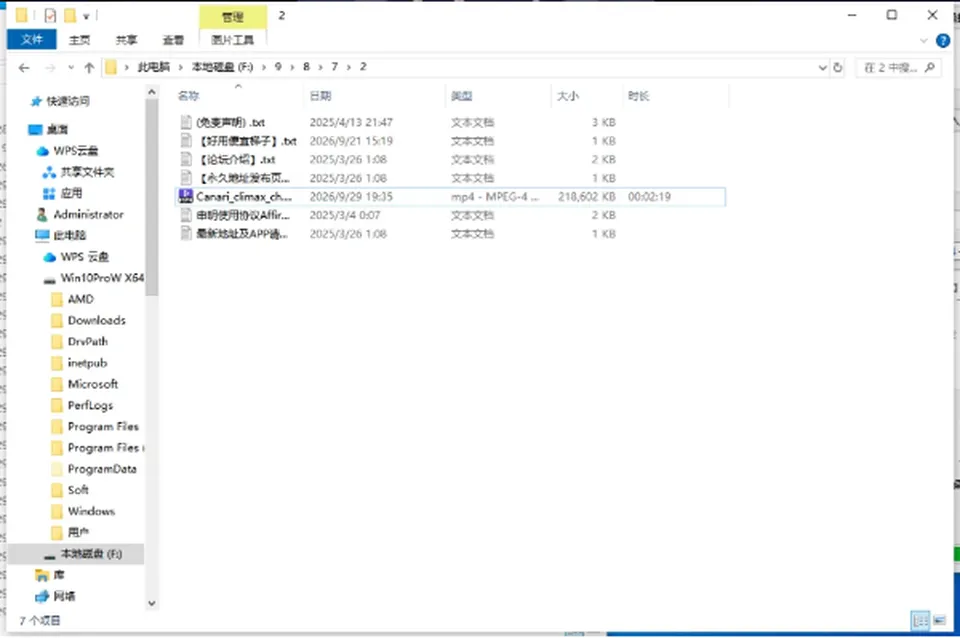Screen dimensions: 960x638
Task: Switch to the 查看 ribbon tab
Action: coord(173,40)
